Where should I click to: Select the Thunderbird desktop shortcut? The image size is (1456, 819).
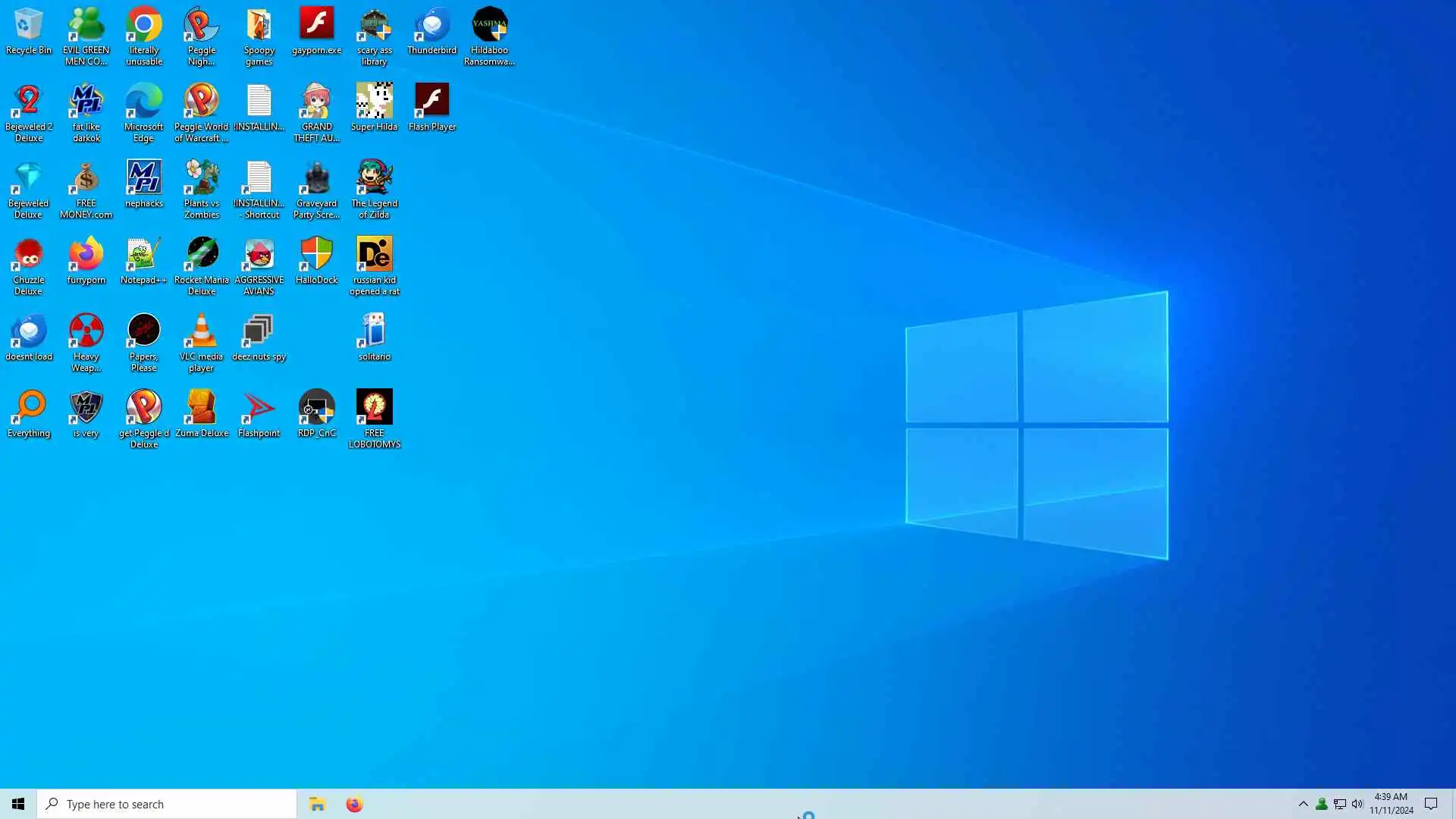tap(431, 27)
